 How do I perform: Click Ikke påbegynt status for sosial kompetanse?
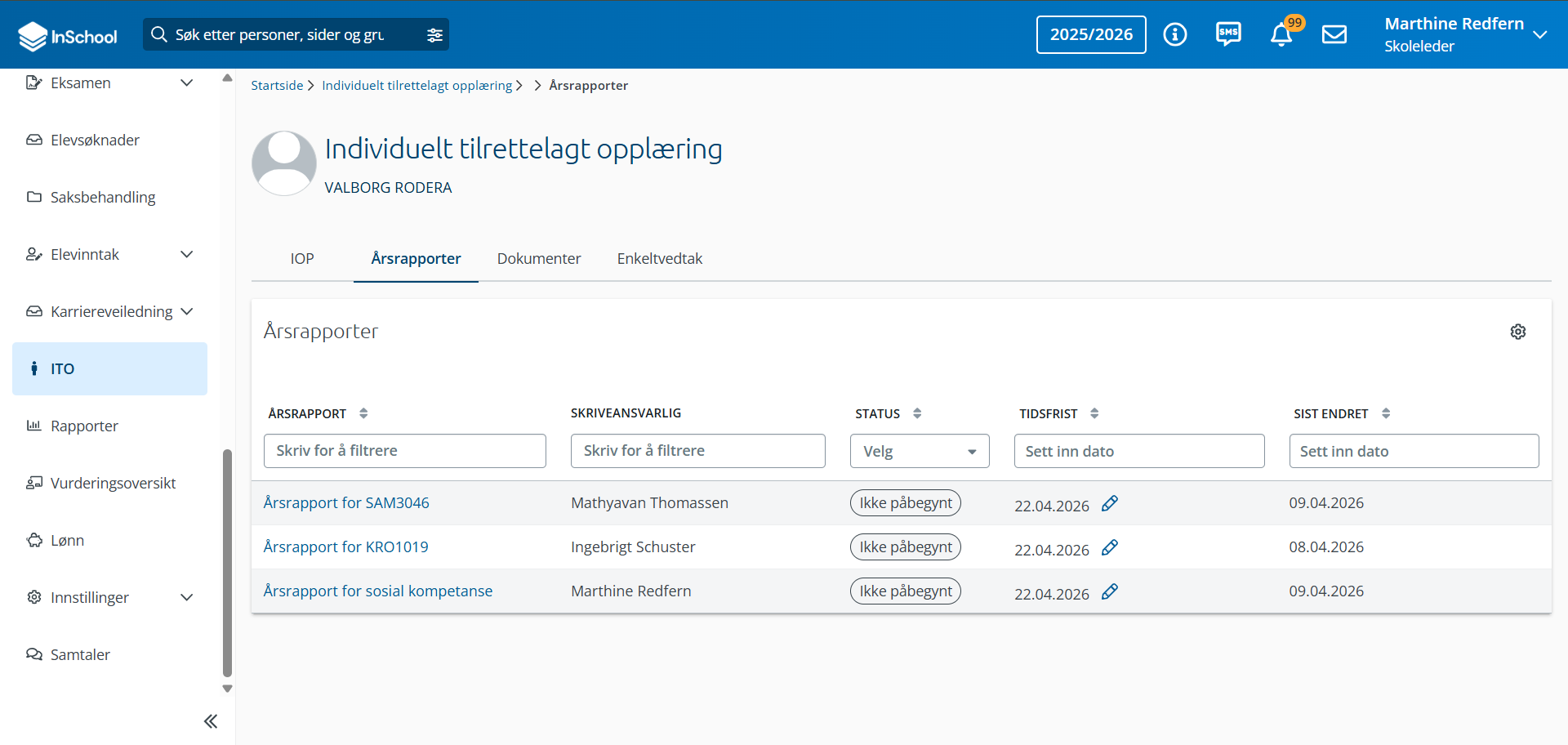[906, 591]
